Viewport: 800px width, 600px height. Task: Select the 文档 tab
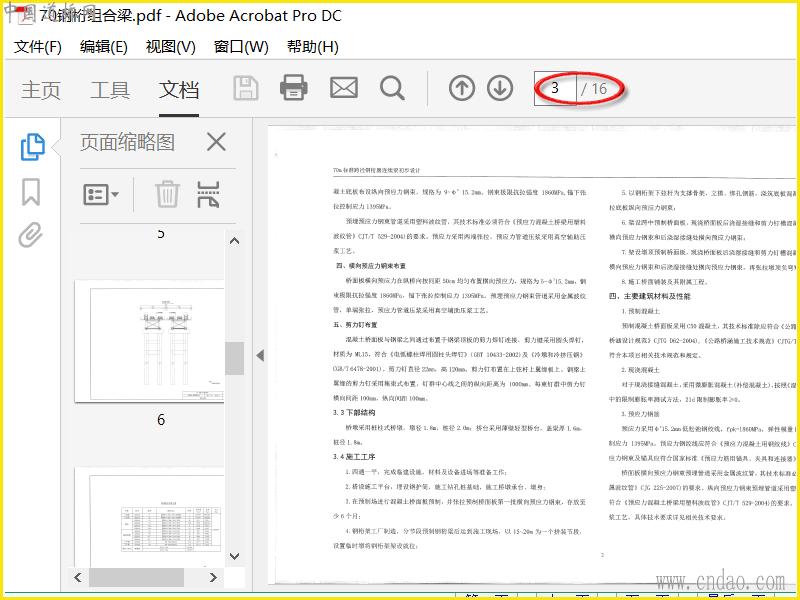(179, 90)
